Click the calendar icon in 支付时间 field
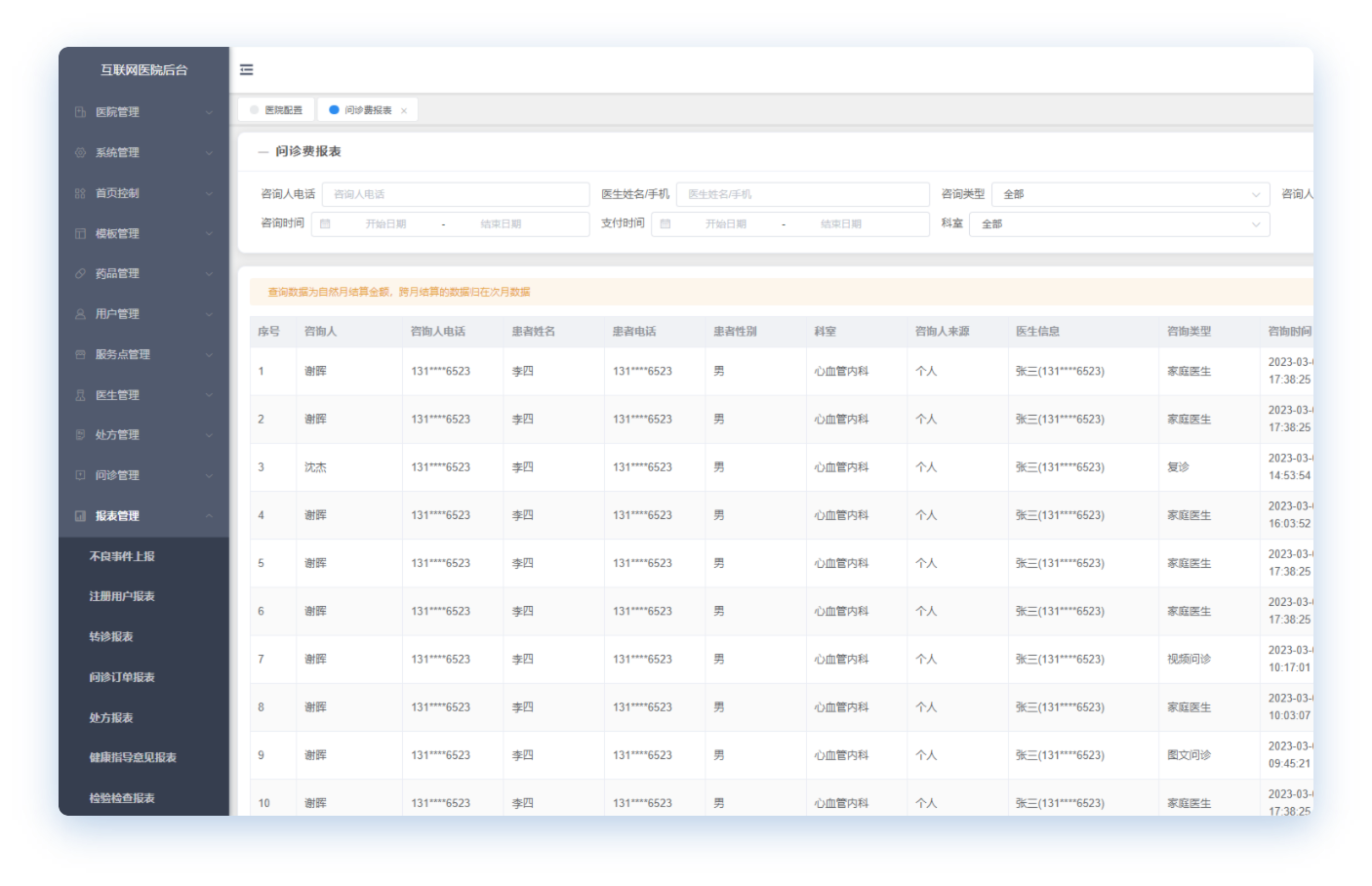The width and height of the screenshot is (1372, 886). tap(666, 224)
